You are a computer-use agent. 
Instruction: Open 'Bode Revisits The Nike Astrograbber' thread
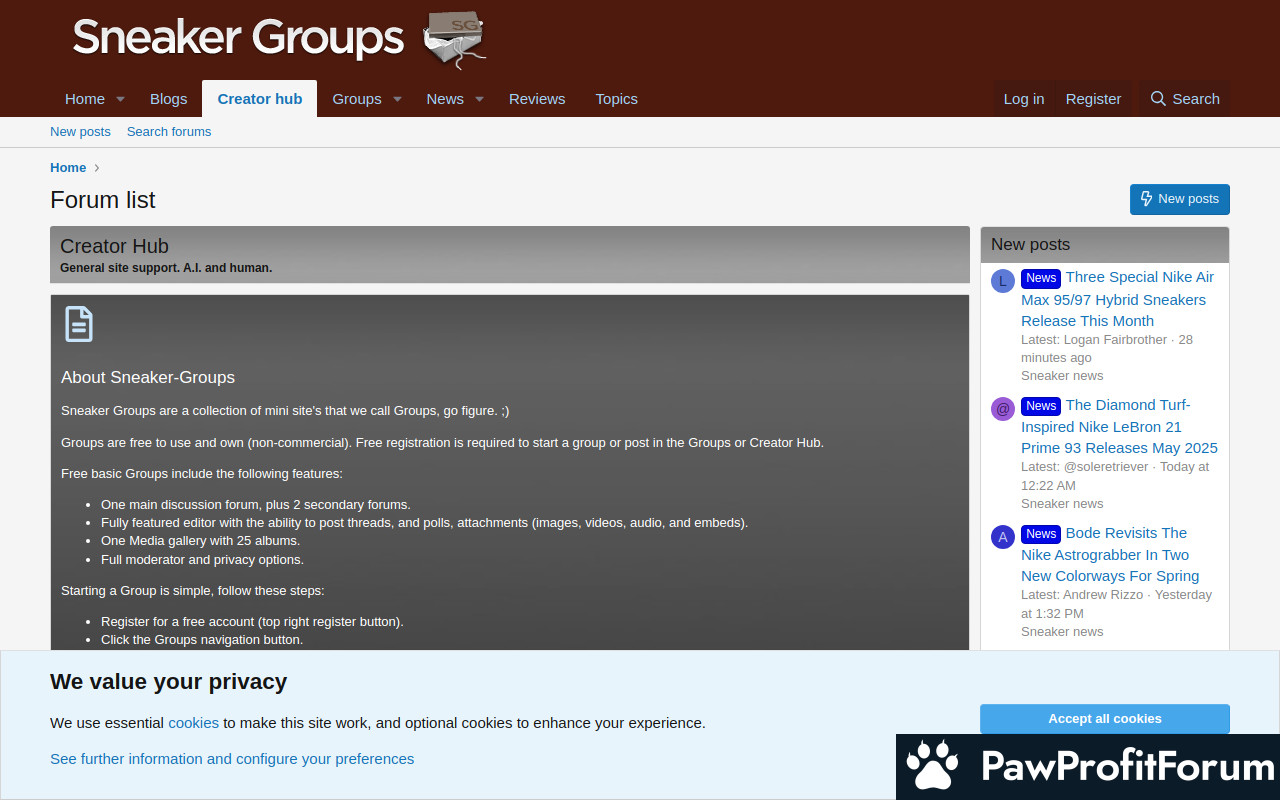[x=1110, y=555]
